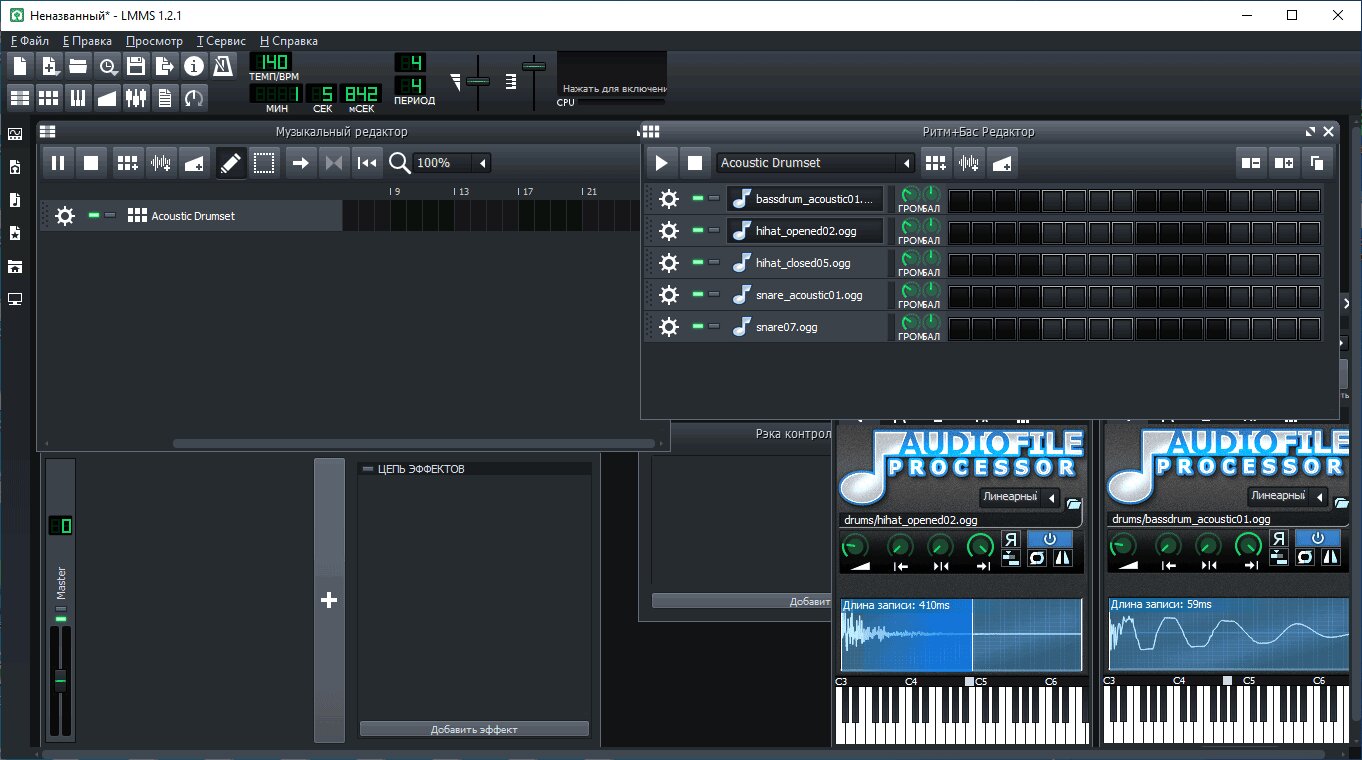This screenshot has height=760, width=1362.
Task: Open the Файл menu
Action: [x=30, y=41]
